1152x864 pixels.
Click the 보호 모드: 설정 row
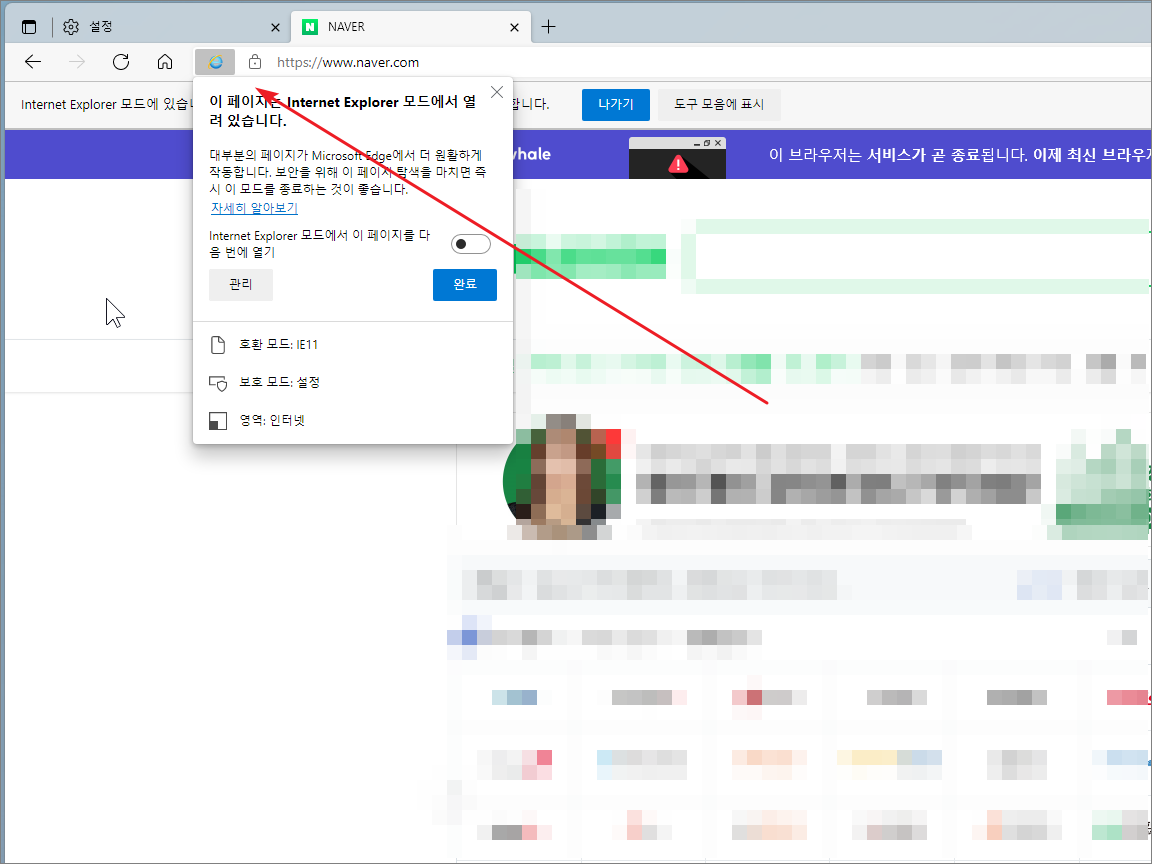[x=353, y=383]
